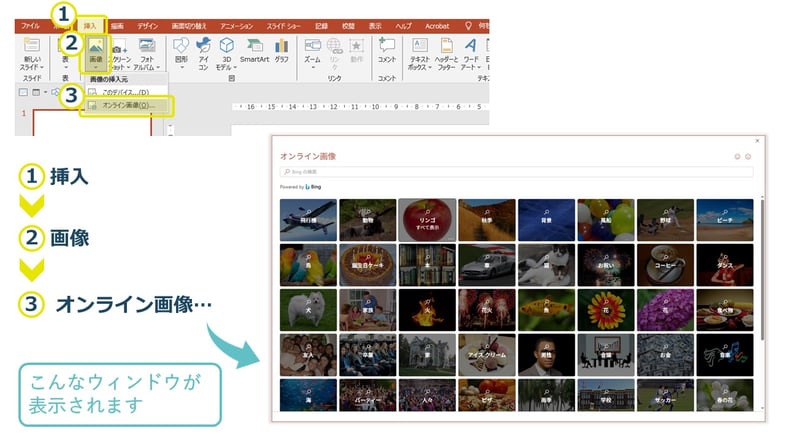Select the ダンス (dance) category thumbnail
785x441 pixels.
click(x=725, y=265)
